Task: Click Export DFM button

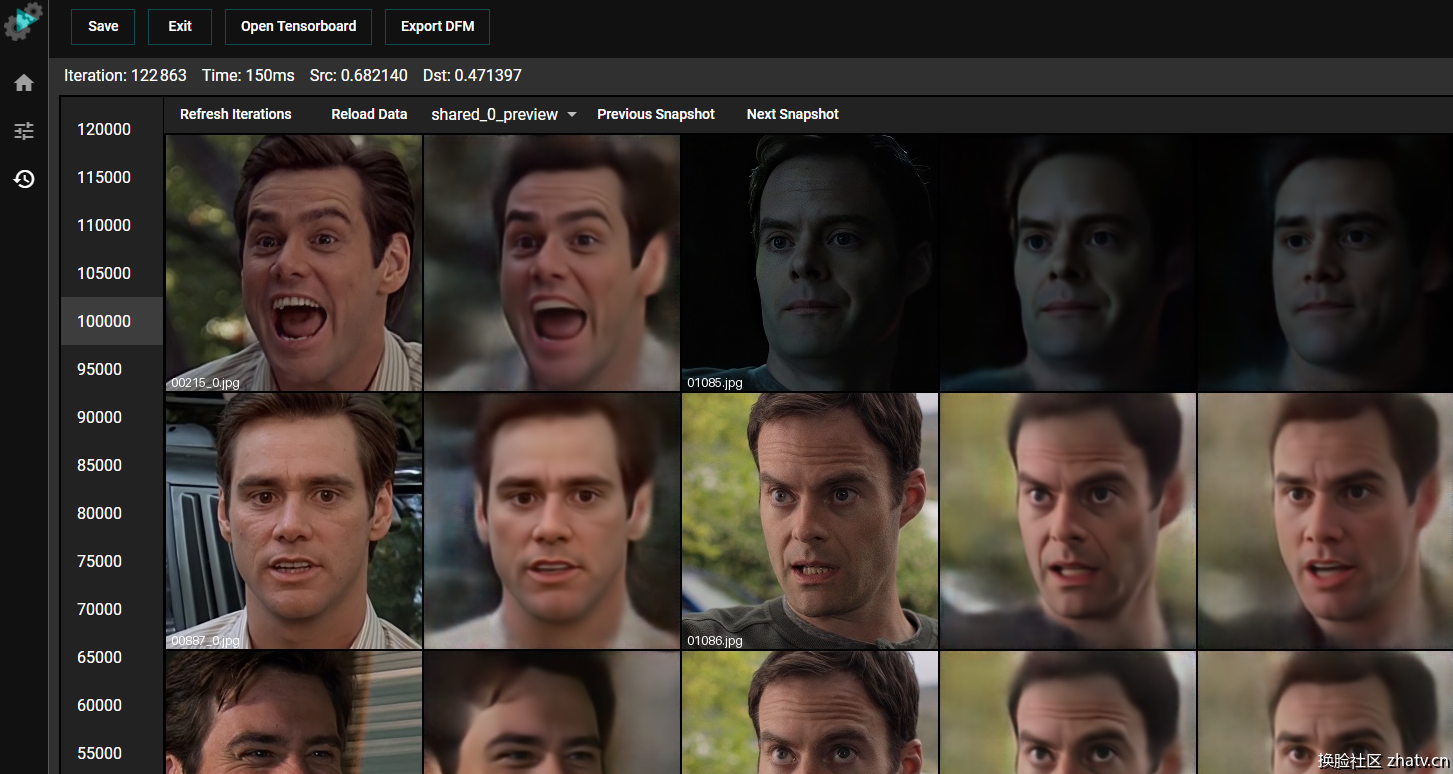Action: (x=437, y=27)
